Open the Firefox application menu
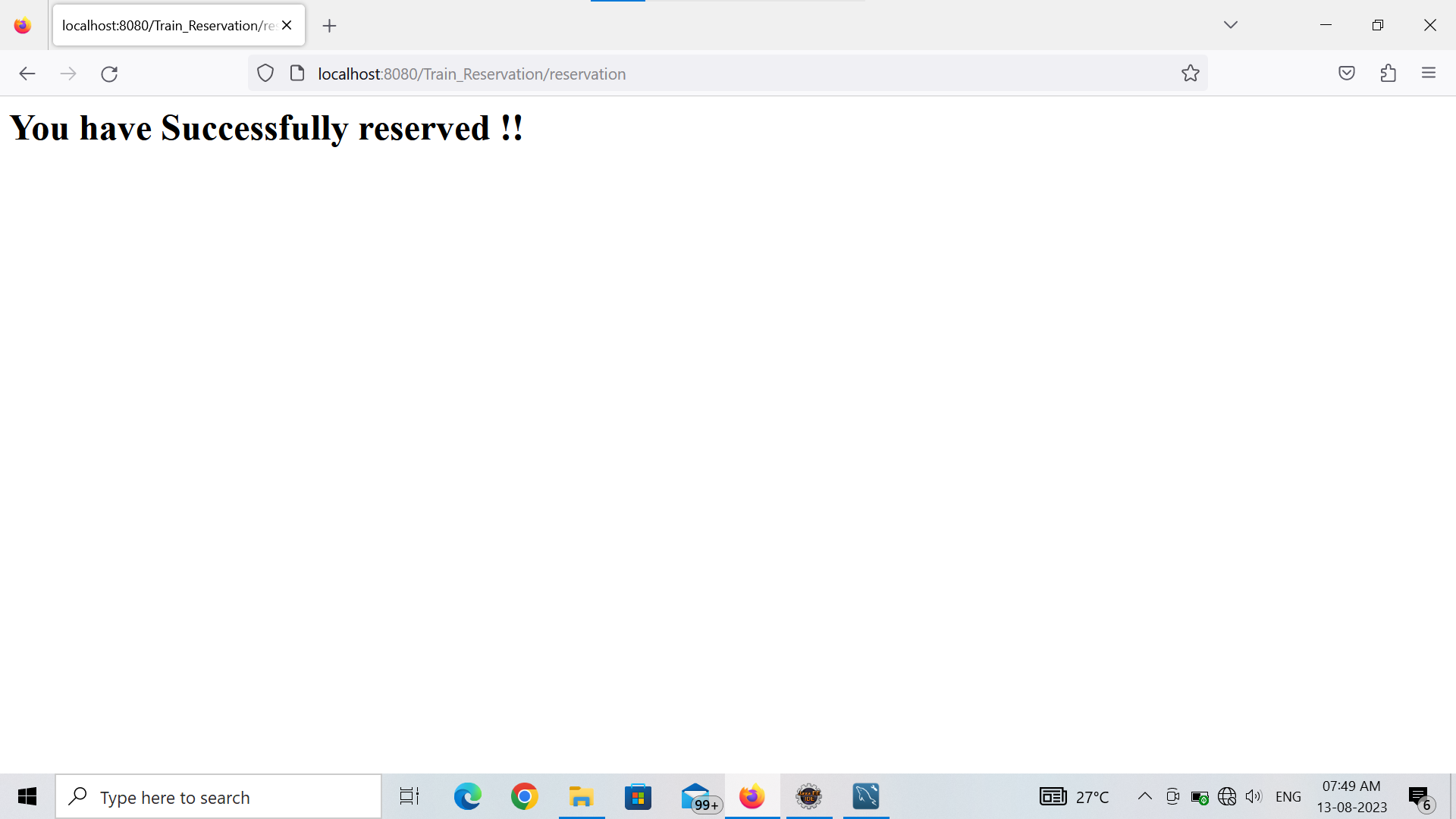Image resolution: width=1456 pixels, height=819 pixels. pyautogui.click(x=1429, y=73)
